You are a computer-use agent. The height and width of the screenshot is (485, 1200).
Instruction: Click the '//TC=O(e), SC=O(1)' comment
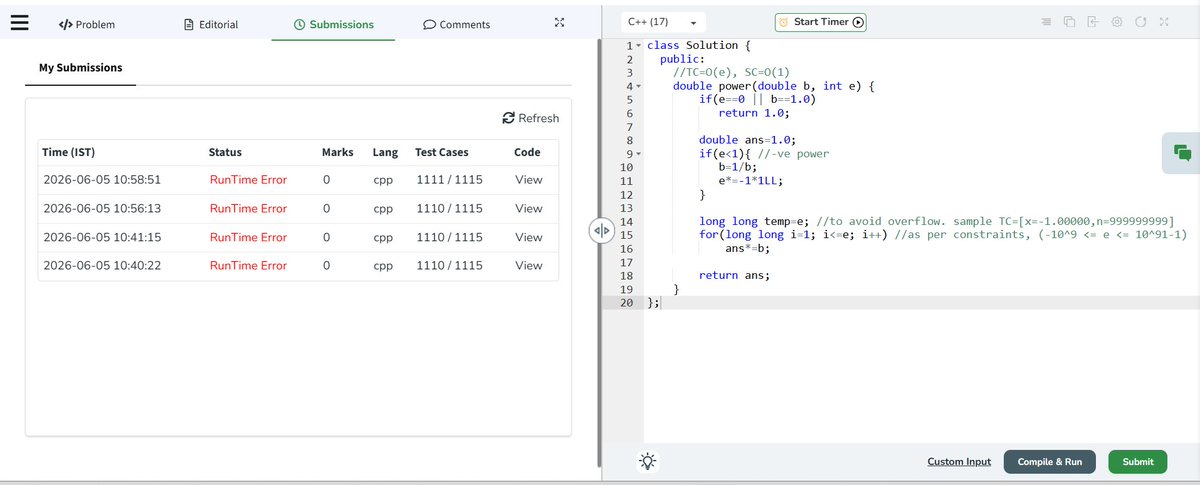tap(732, 73)
